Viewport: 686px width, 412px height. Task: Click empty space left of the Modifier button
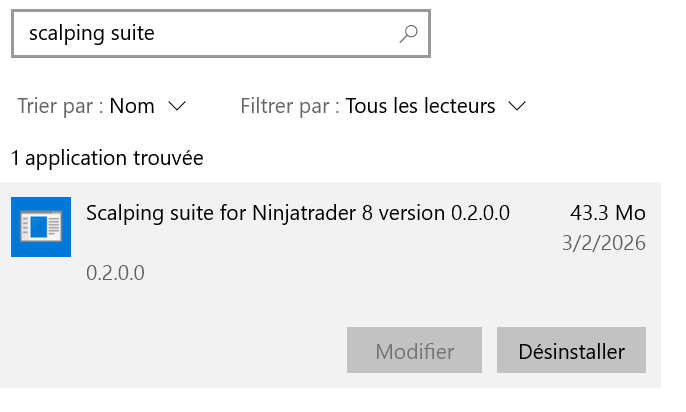coord(200,351)
